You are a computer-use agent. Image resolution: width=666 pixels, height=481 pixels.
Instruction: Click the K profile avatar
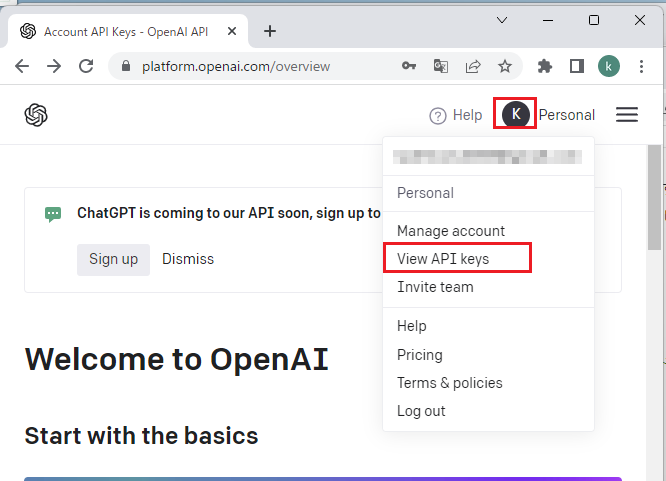pyautogui.click(x=516, y=114)
